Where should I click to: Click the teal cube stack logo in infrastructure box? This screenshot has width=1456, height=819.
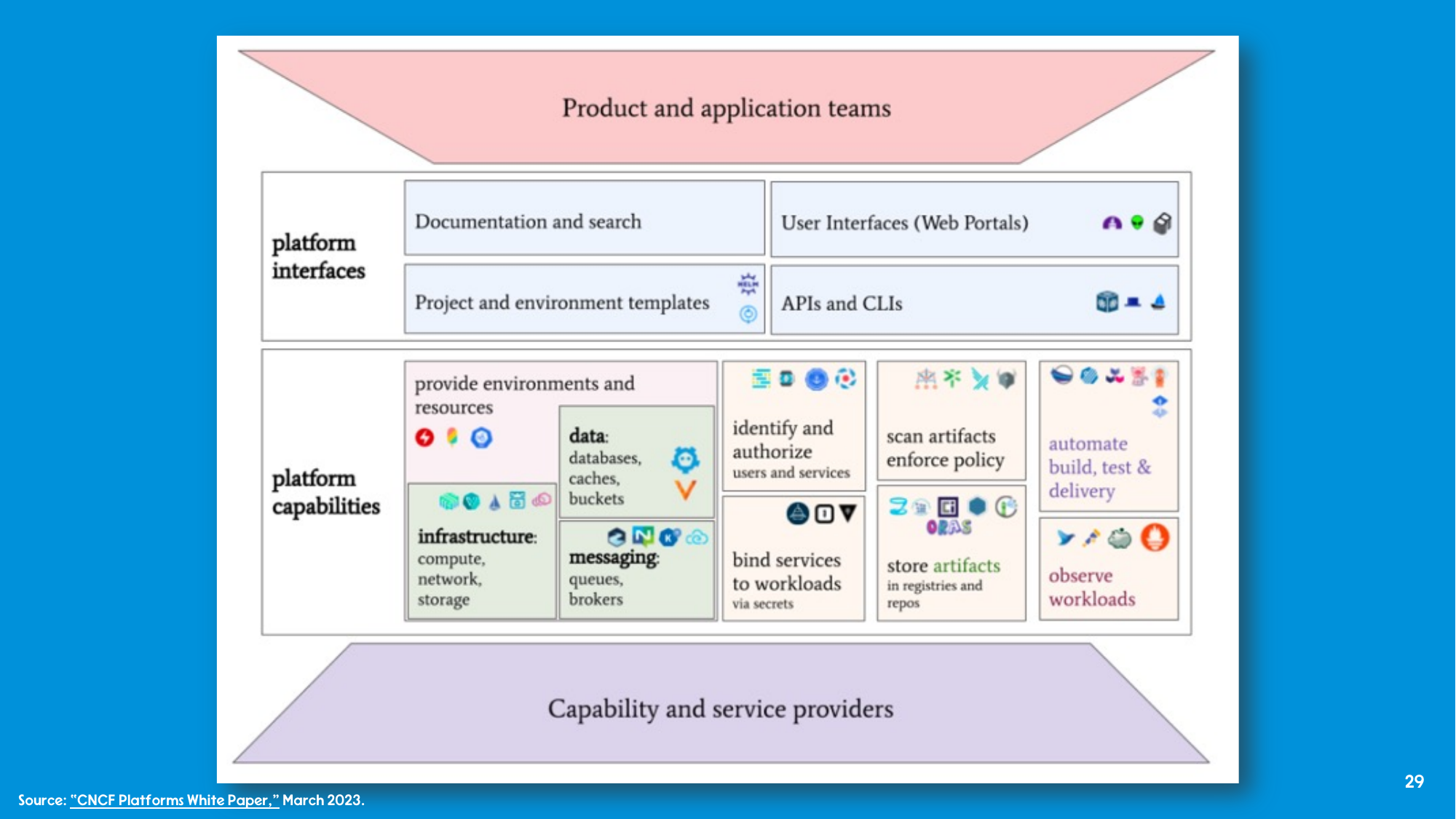click(x=448, y=501)
